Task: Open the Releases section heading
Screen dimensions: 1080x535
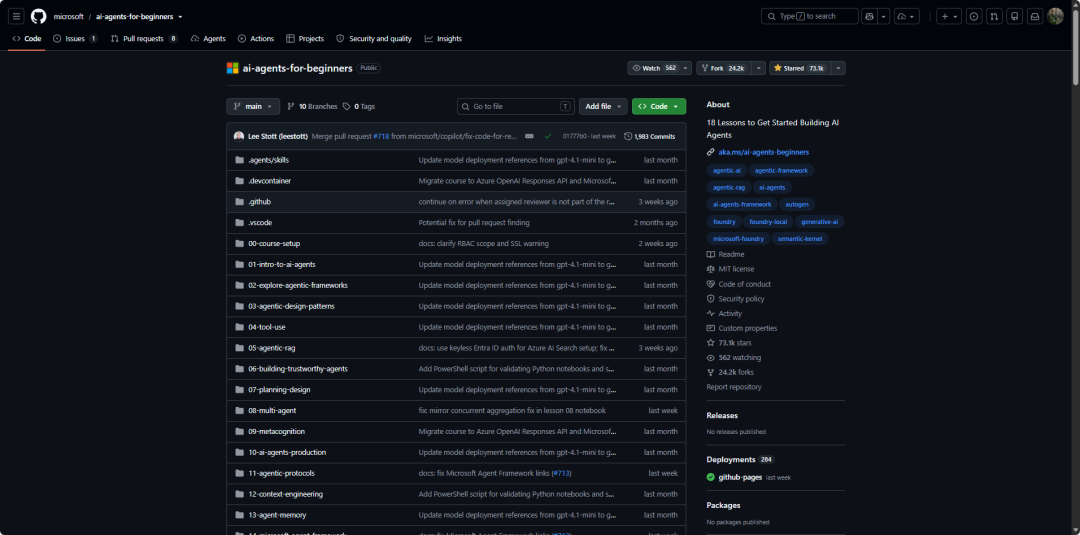Action: pyautogui.click(x=722, y=415)
